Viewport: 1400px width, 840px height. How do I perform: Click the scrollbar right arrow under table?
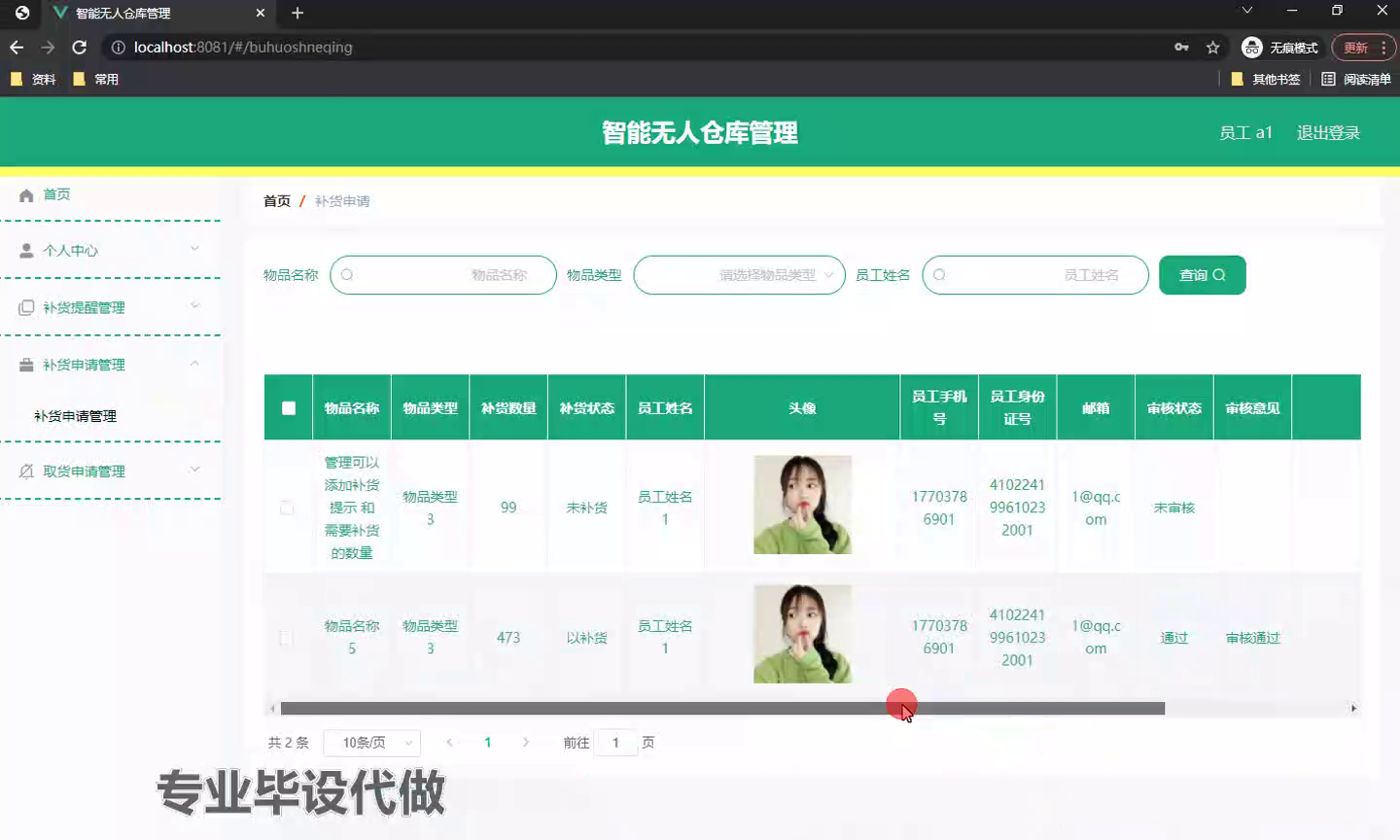point(1353,709)
